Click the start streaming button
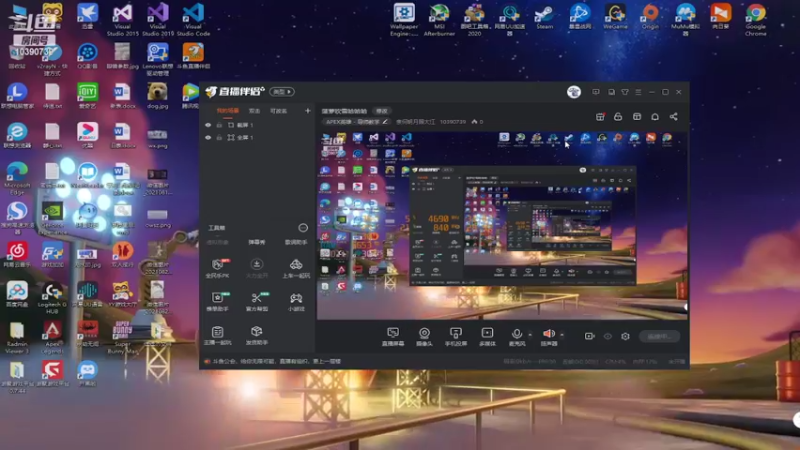 (659, 336)
